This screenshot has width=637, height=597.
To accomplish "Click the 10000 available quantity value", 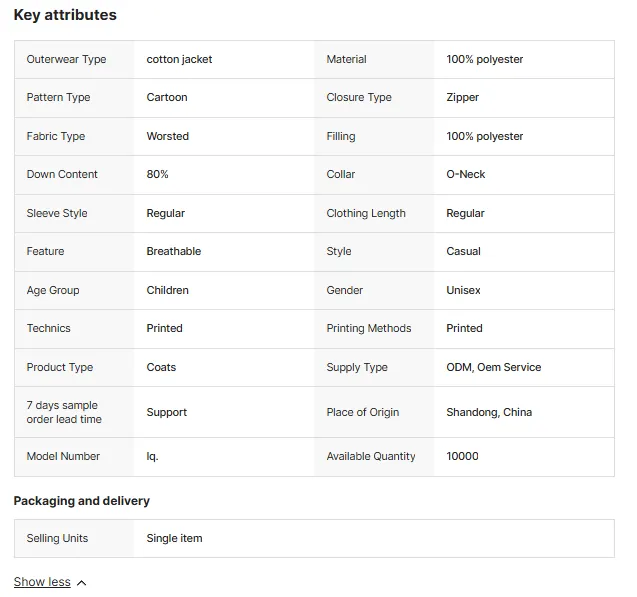I will [x=462, y=456].
